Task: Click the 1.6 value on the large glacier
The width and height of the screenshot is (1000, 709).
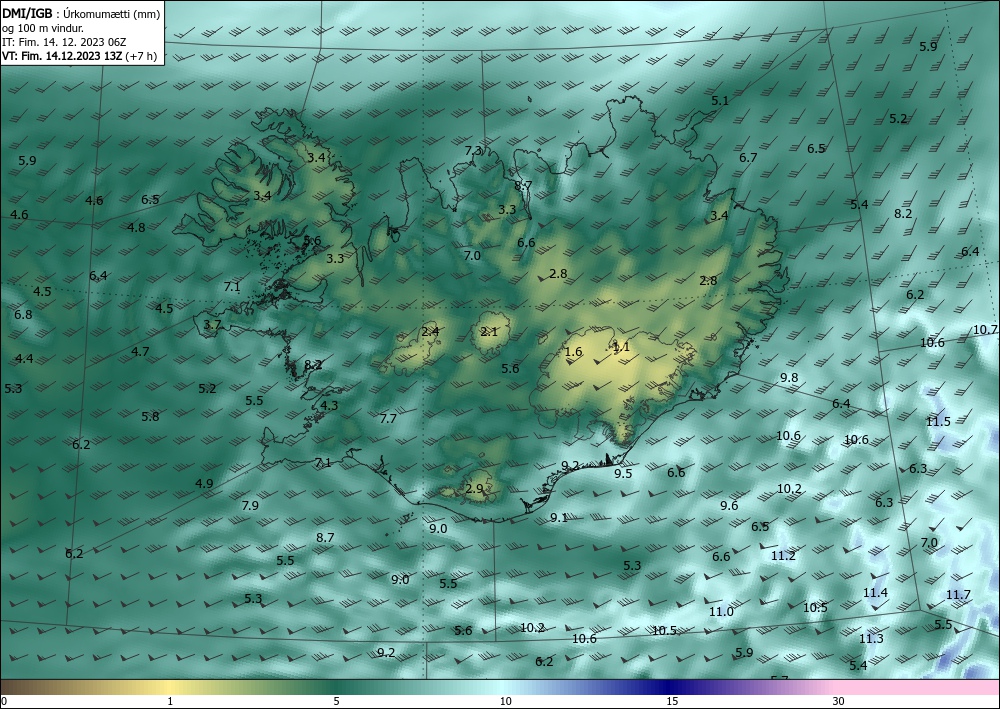Action: (x=573, y=351)
